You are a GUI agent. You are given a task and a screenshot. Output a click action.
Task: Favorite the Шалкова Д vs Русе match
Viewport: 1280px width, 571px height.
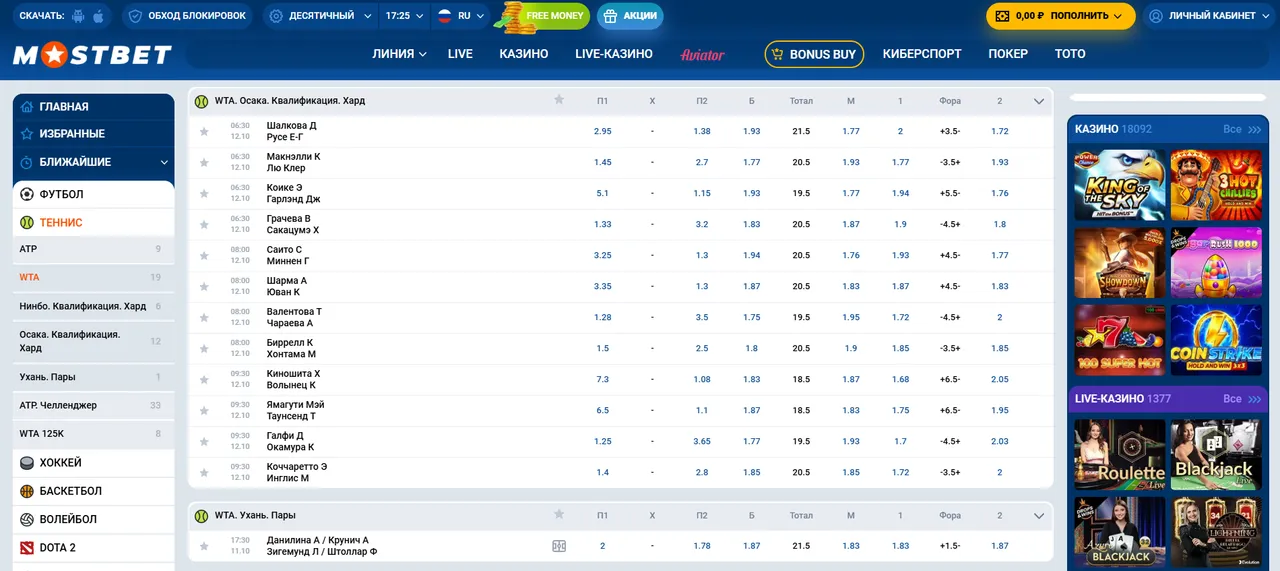(x=204, y=131)
